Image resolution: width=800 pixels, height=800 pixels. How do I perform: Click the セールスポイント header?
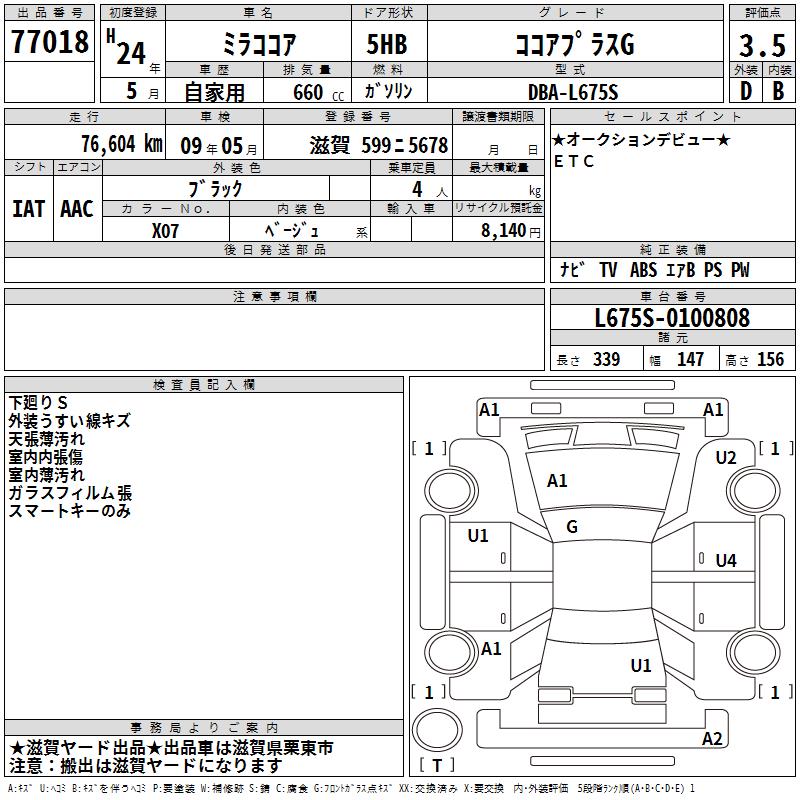pyautogui.click(x=672, y=116)
